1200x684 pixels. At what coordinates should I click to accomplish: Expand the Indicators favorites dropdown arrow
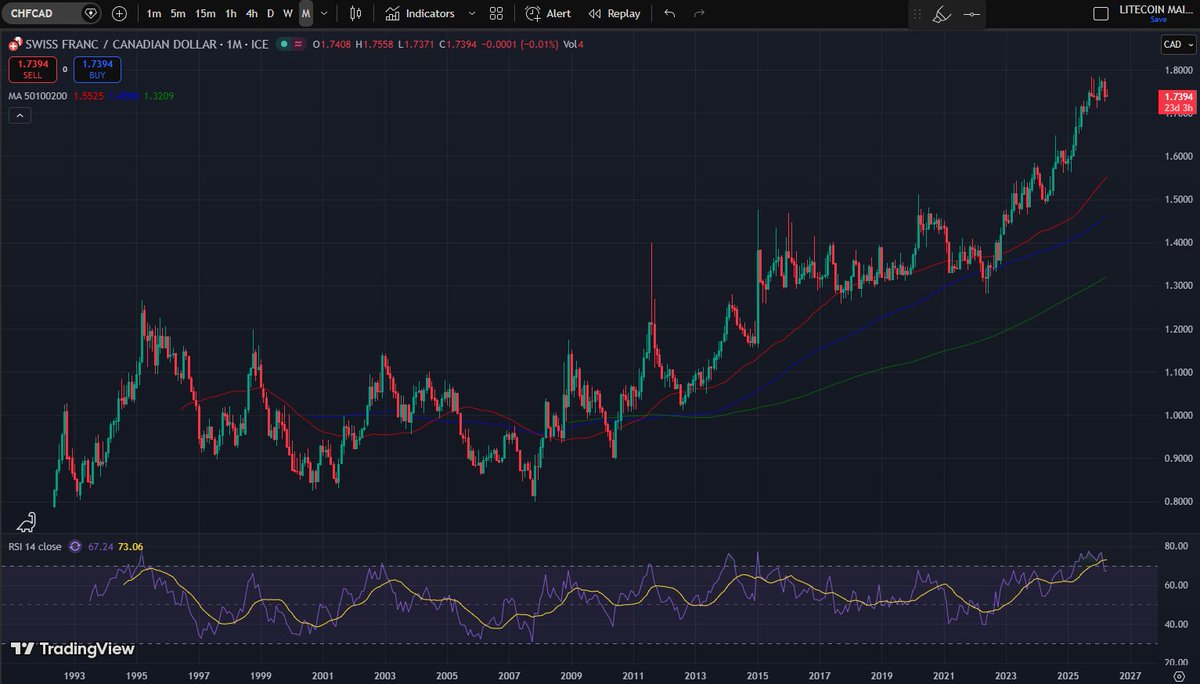pos(470,14)
